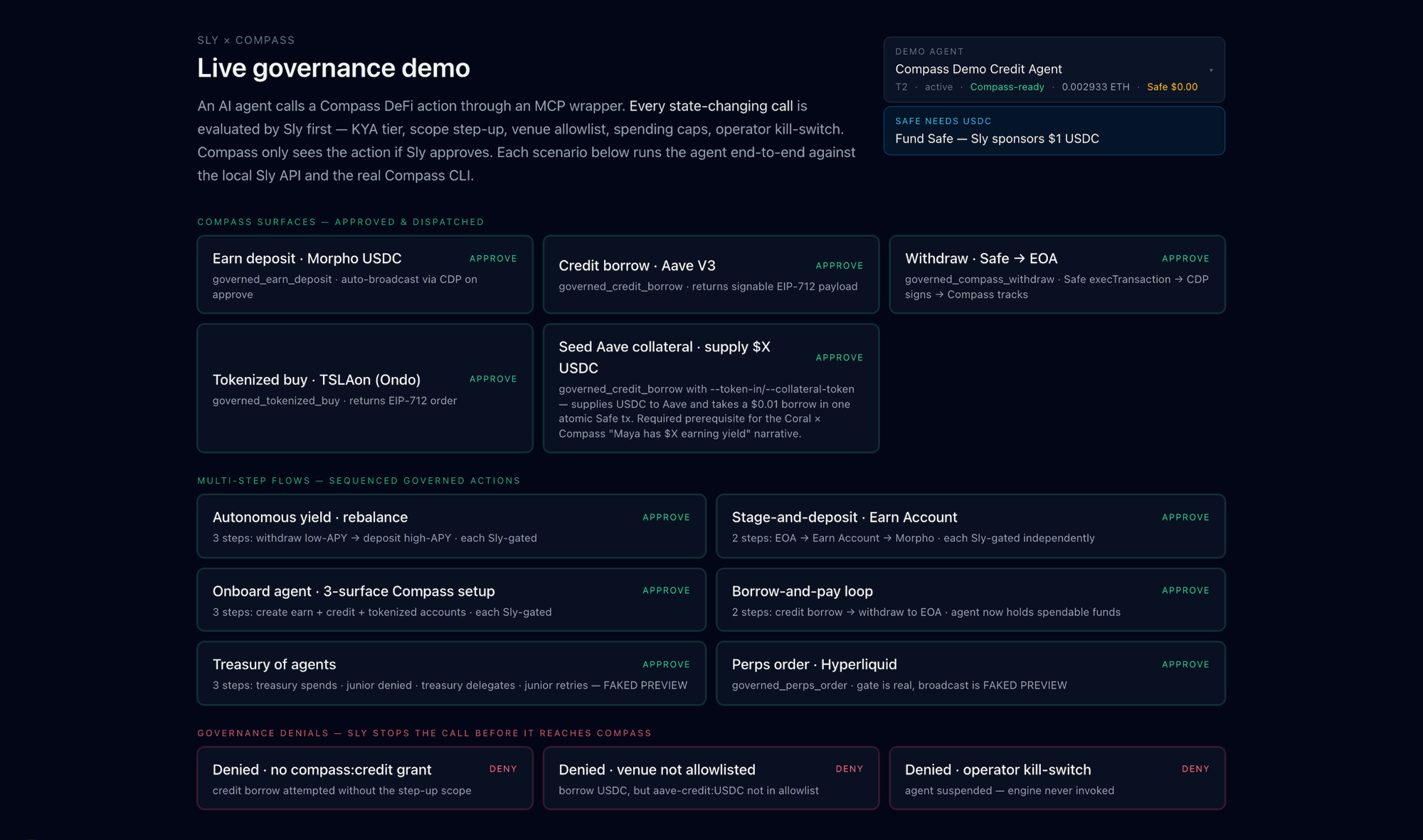Click APPROVE badge on Credit borrow card

[839, 266]
